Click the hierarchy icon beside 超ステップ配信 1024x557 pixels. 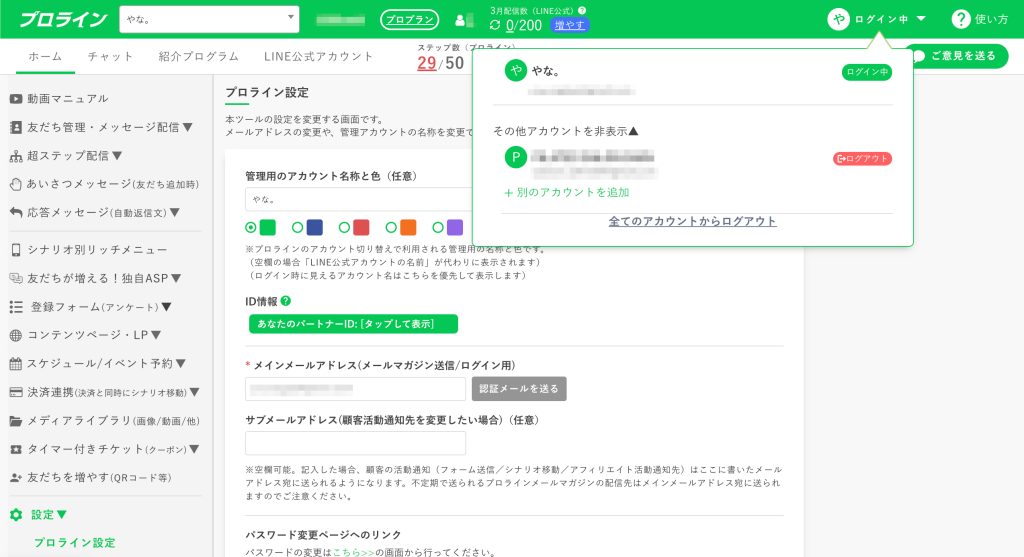point(16,156)
